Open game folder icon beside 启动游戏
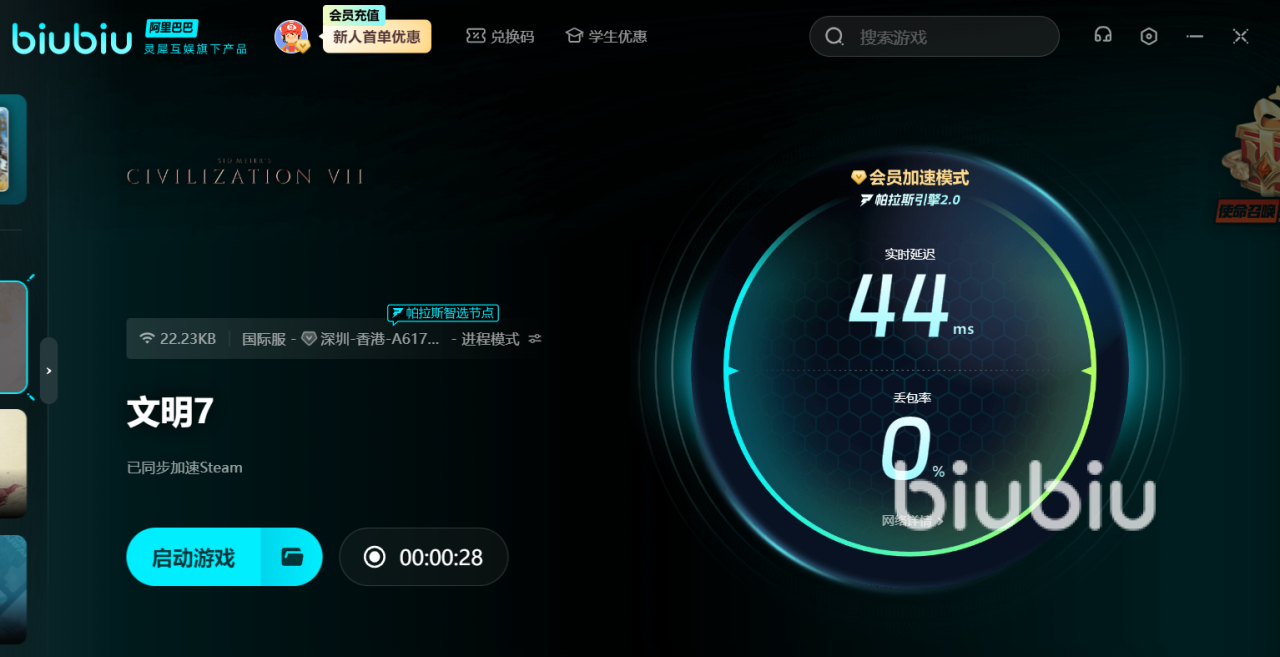The height and width of the screenshot is (657, 1280). tap(292, 557)
